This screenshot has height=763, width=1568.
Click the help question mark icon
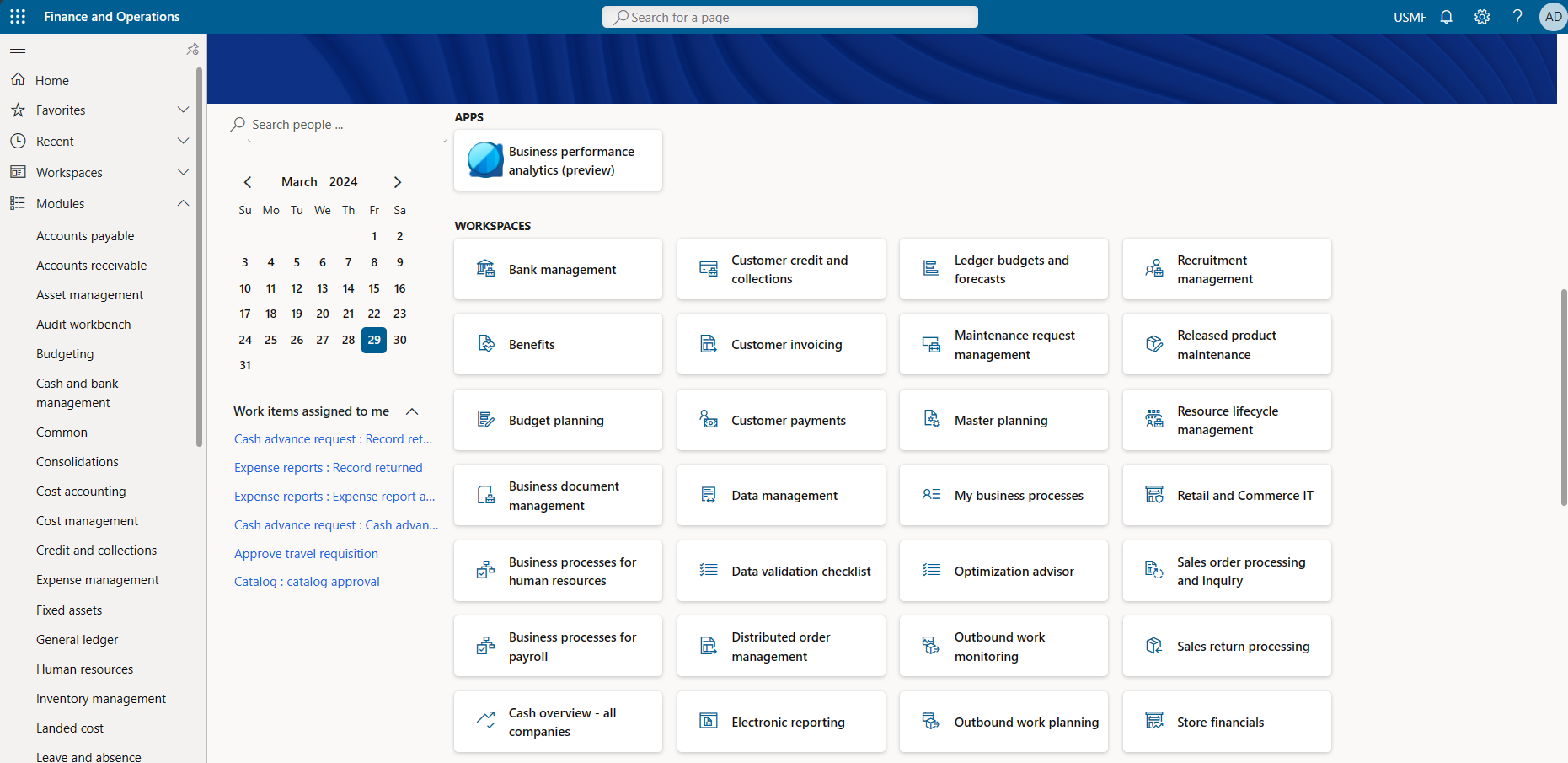click(1517, 17)
